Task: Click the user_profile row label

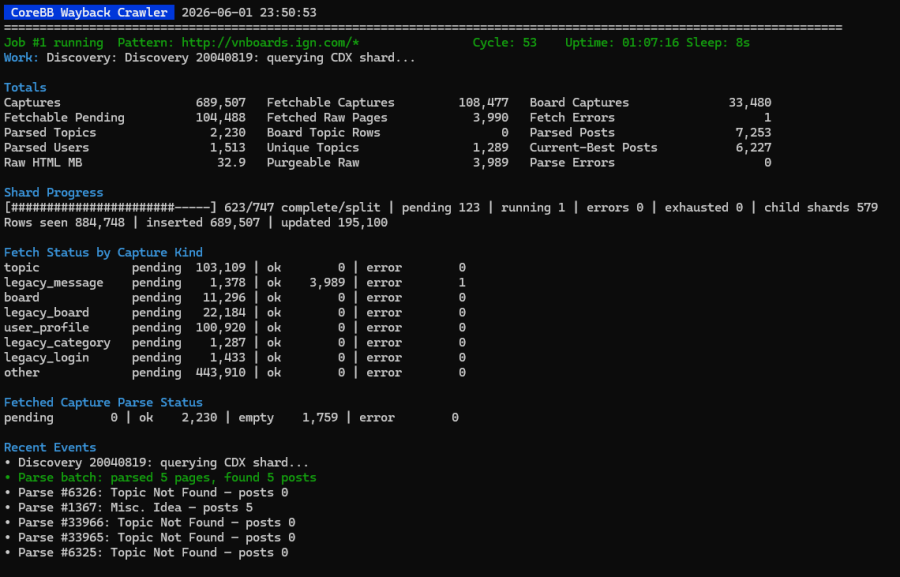Action: (x=46, y=327)
